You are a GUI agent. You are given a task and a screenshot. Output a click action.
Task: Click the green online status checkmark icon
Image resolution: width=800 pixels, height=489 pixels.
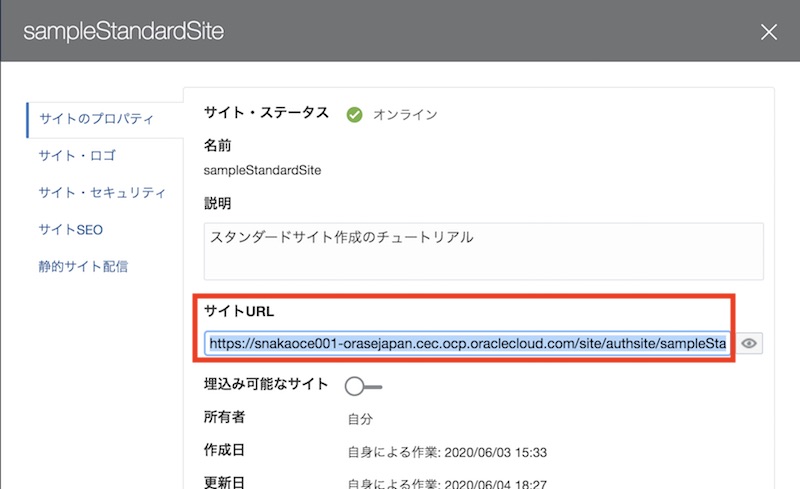pyautogui.click(x=354, y=114)
